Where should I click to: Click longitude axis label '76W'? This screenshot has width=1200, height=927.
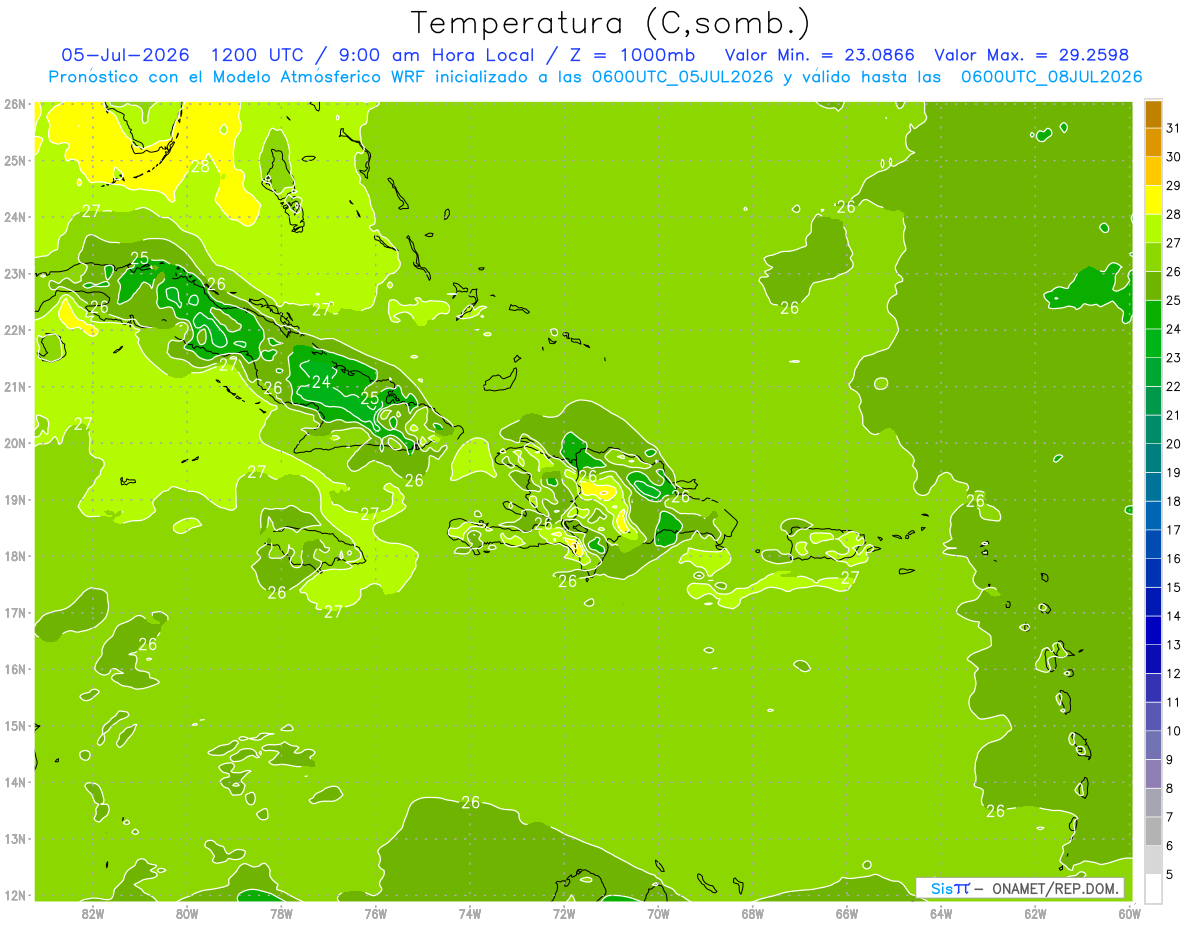click(x=376, y=913)
